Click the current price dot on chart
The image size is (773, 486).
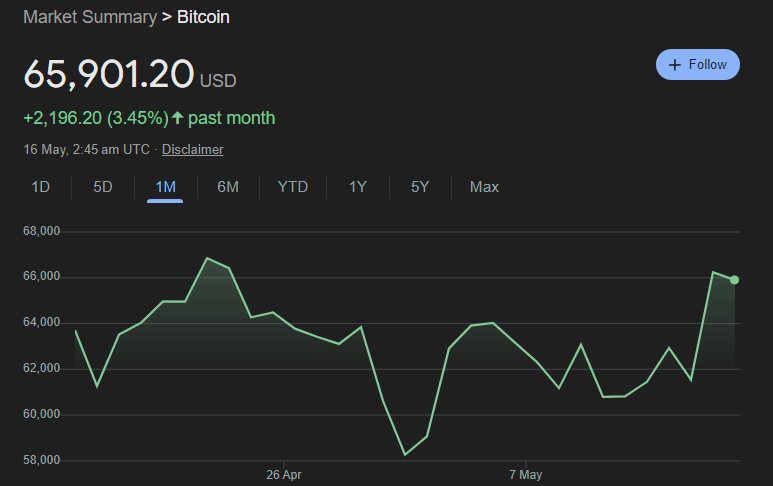click(734, 280)
